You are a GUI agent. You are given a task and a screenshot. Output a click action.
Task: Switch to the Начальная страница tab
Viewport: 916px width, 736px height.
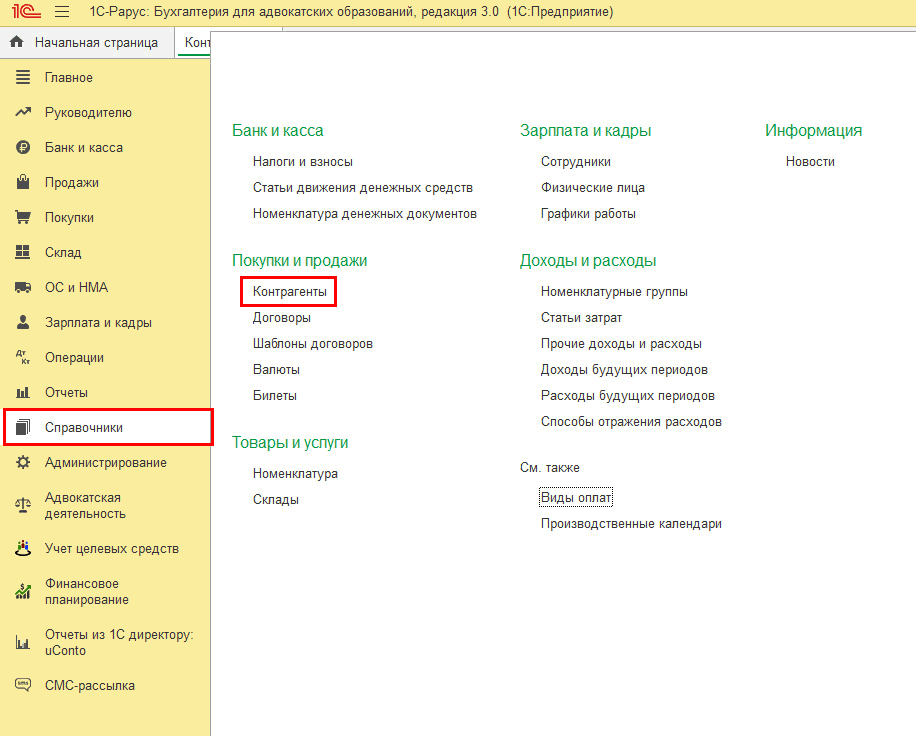pos(87,43)
